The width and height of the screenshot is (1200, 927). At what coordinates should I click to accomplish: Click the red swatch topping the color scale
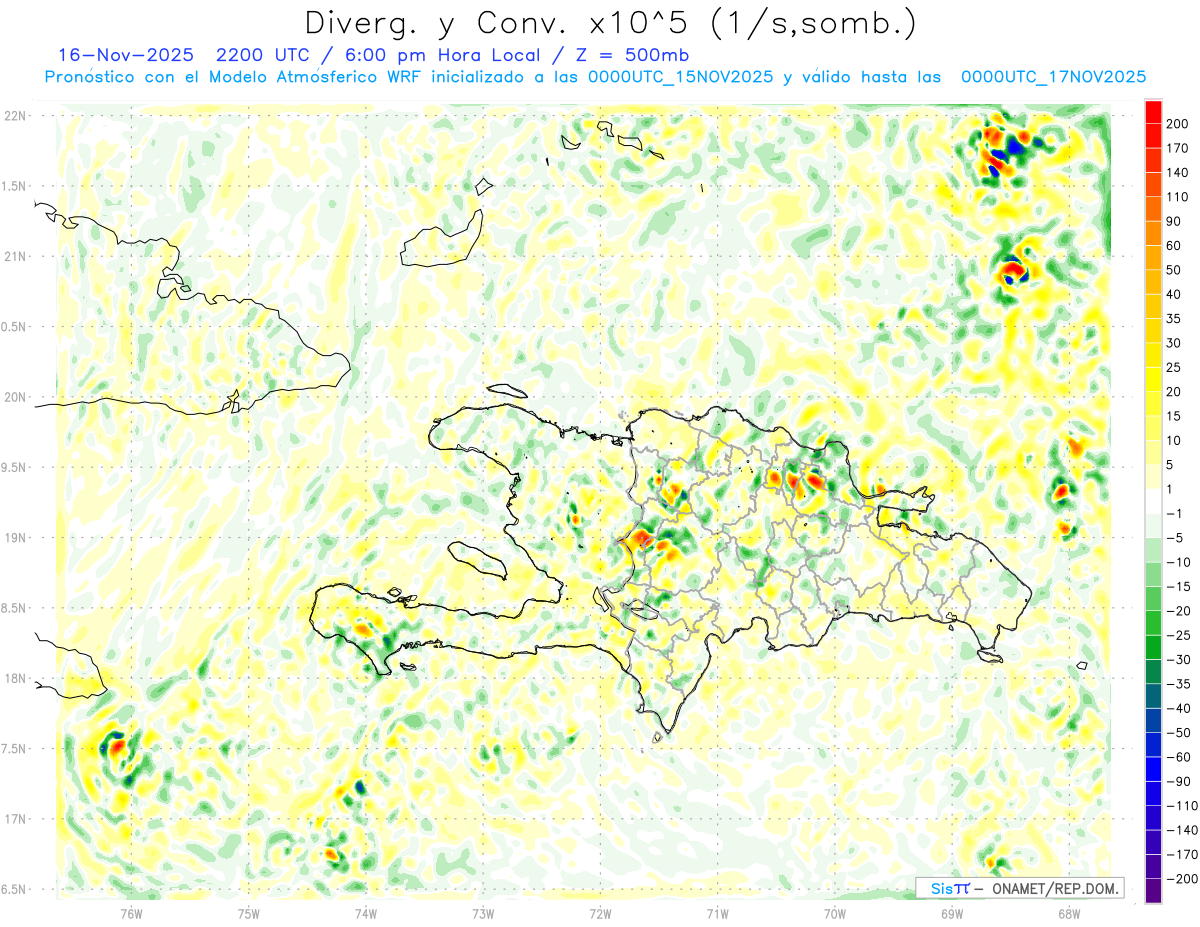1153,112
